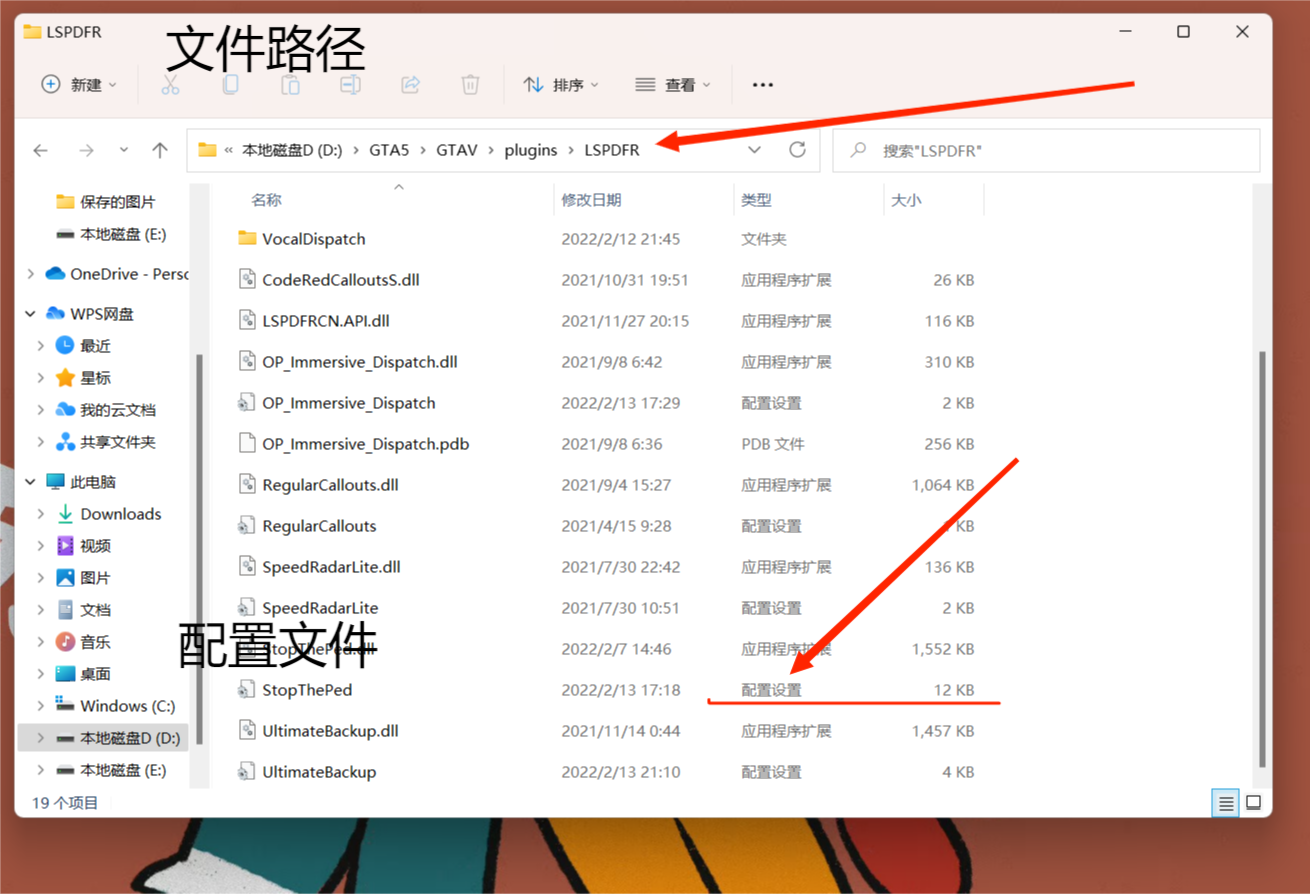Go back with the left arrow
Screen dimensions: 1311x894
coord(41,150)
